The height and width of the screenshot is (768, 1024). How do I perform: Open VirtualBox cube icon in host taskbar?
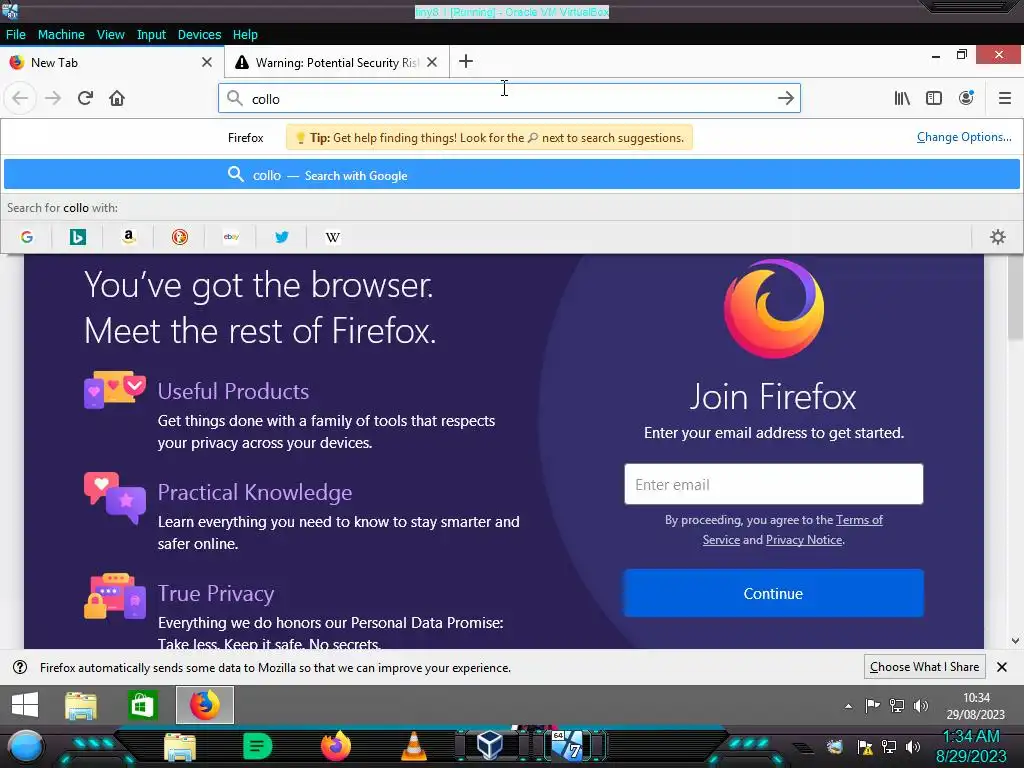point(489,745)
